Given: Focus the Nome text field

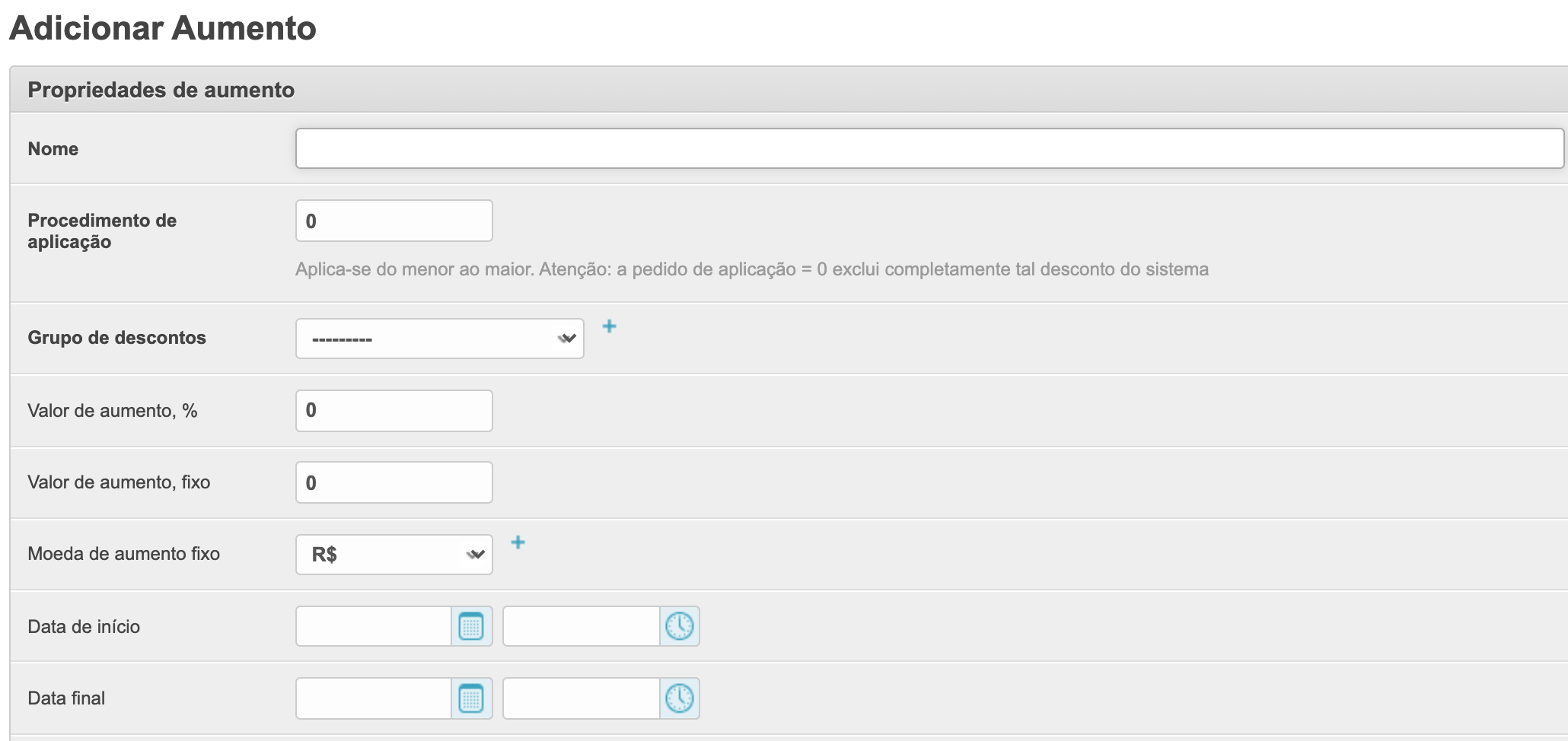Looking at the screenshot, I should (929, 148).
